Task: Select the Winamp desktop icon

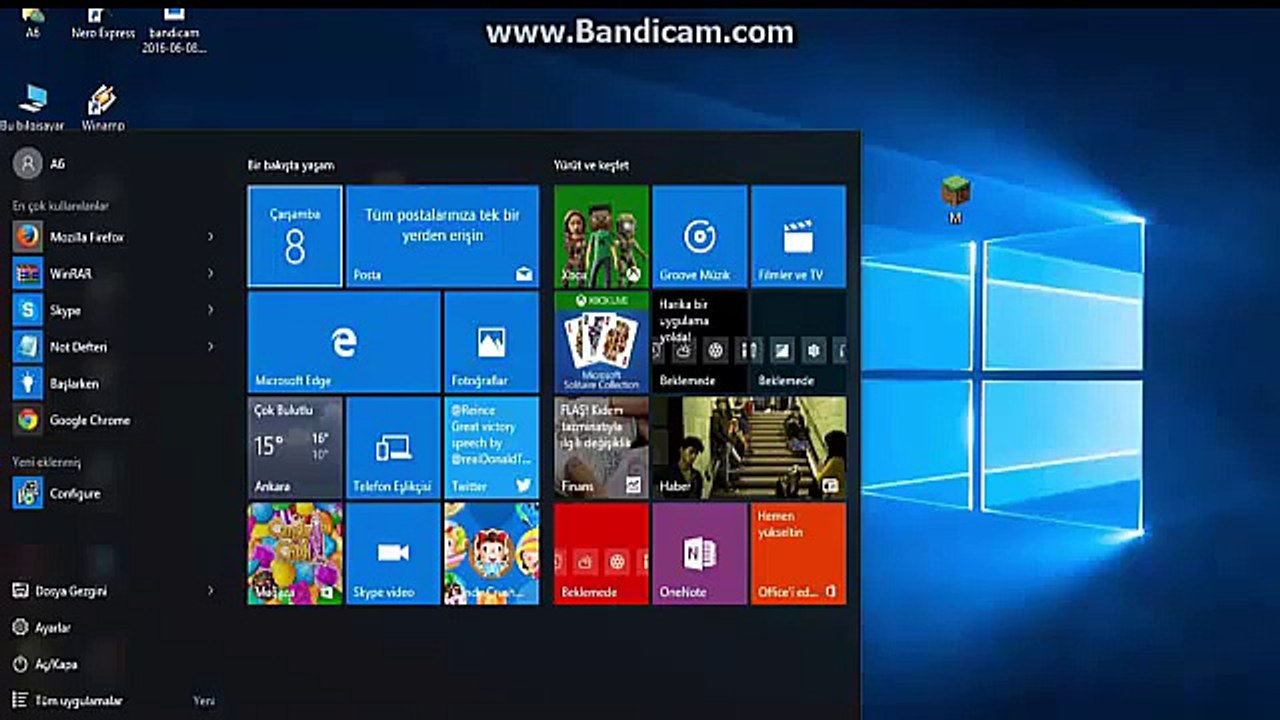Action: (102, 108)
